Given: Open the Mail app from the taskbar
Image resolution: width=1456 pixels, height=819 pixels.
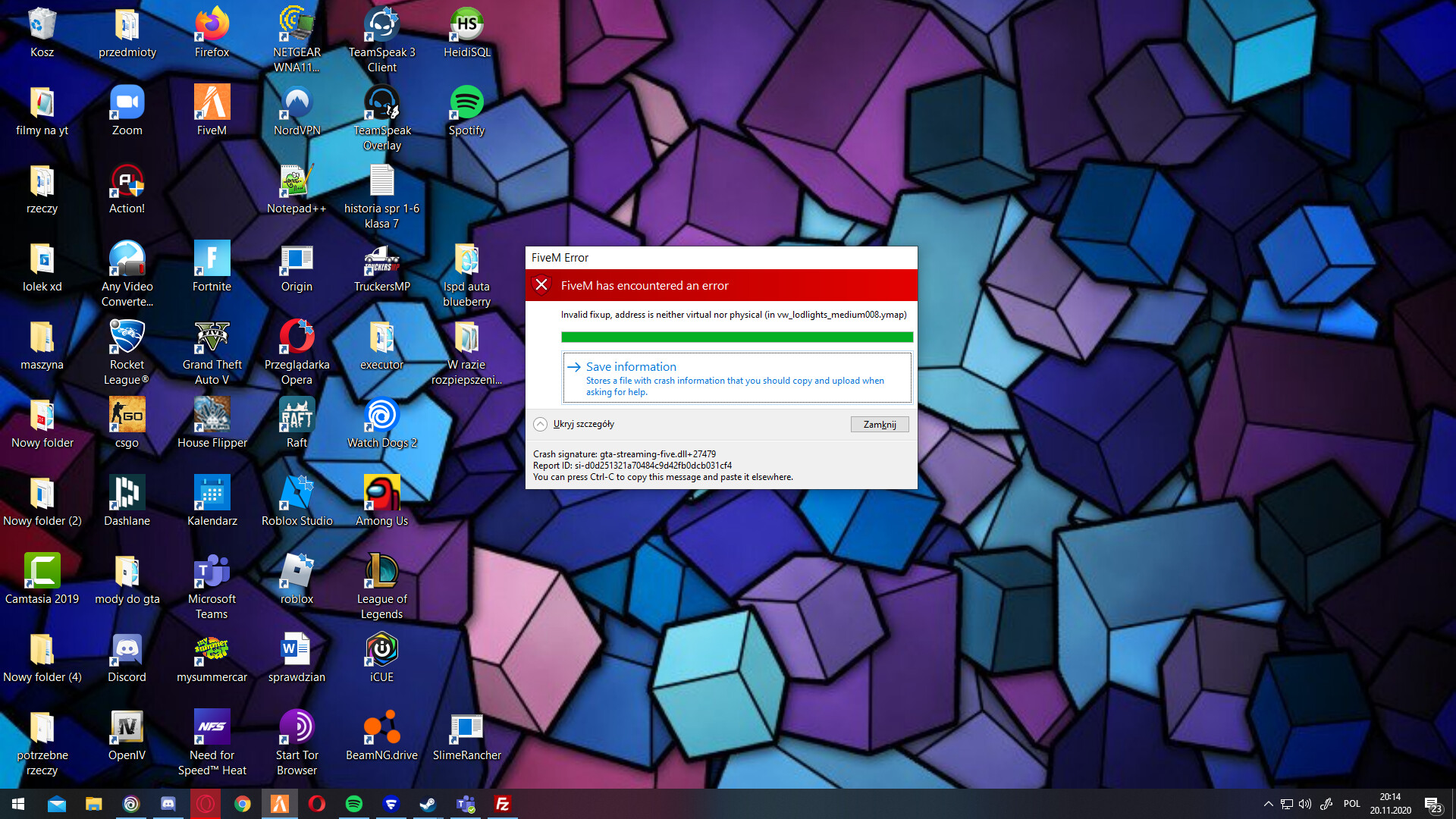Looking at the screenshot, I should click(57, 804).
